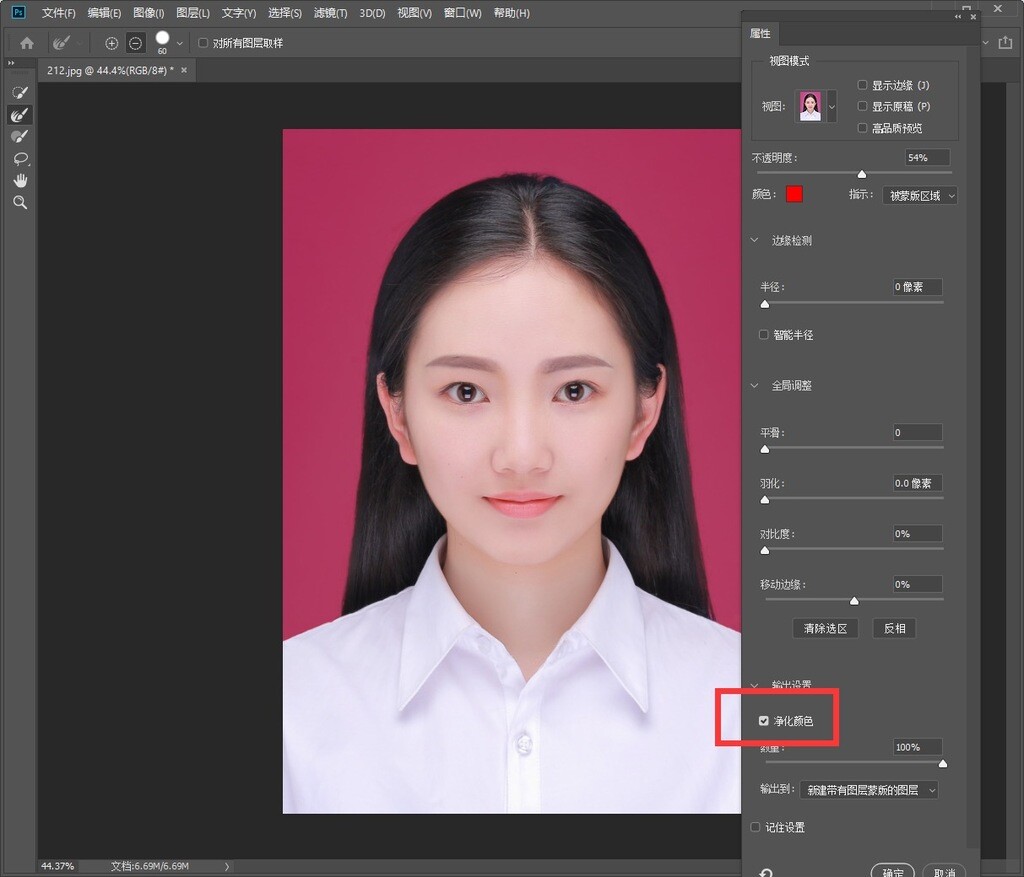The height and width of the screenshot is (877, 1024).
Task: Uncheck the 净化颜色 checkbox
Action: [765, 721]
